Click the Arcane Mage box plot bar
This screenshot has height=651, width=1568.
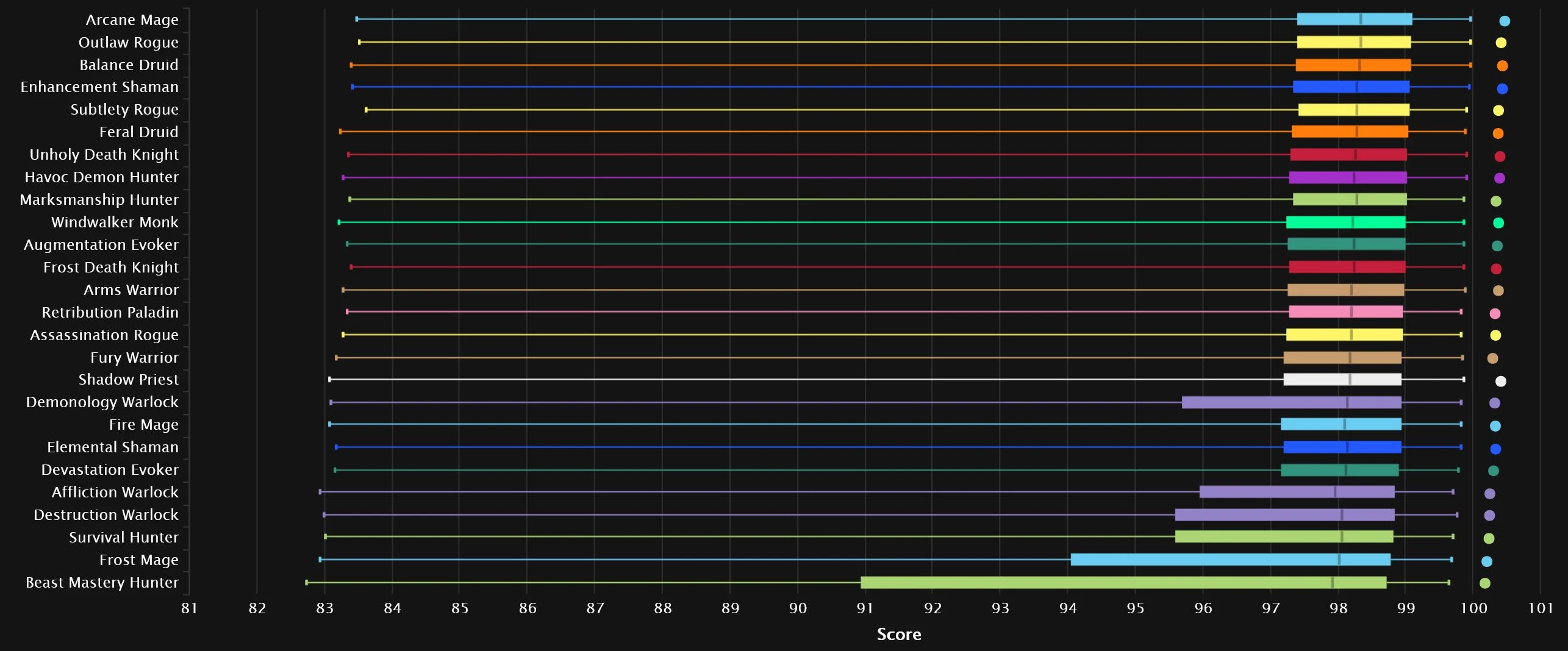[1355, 20]
